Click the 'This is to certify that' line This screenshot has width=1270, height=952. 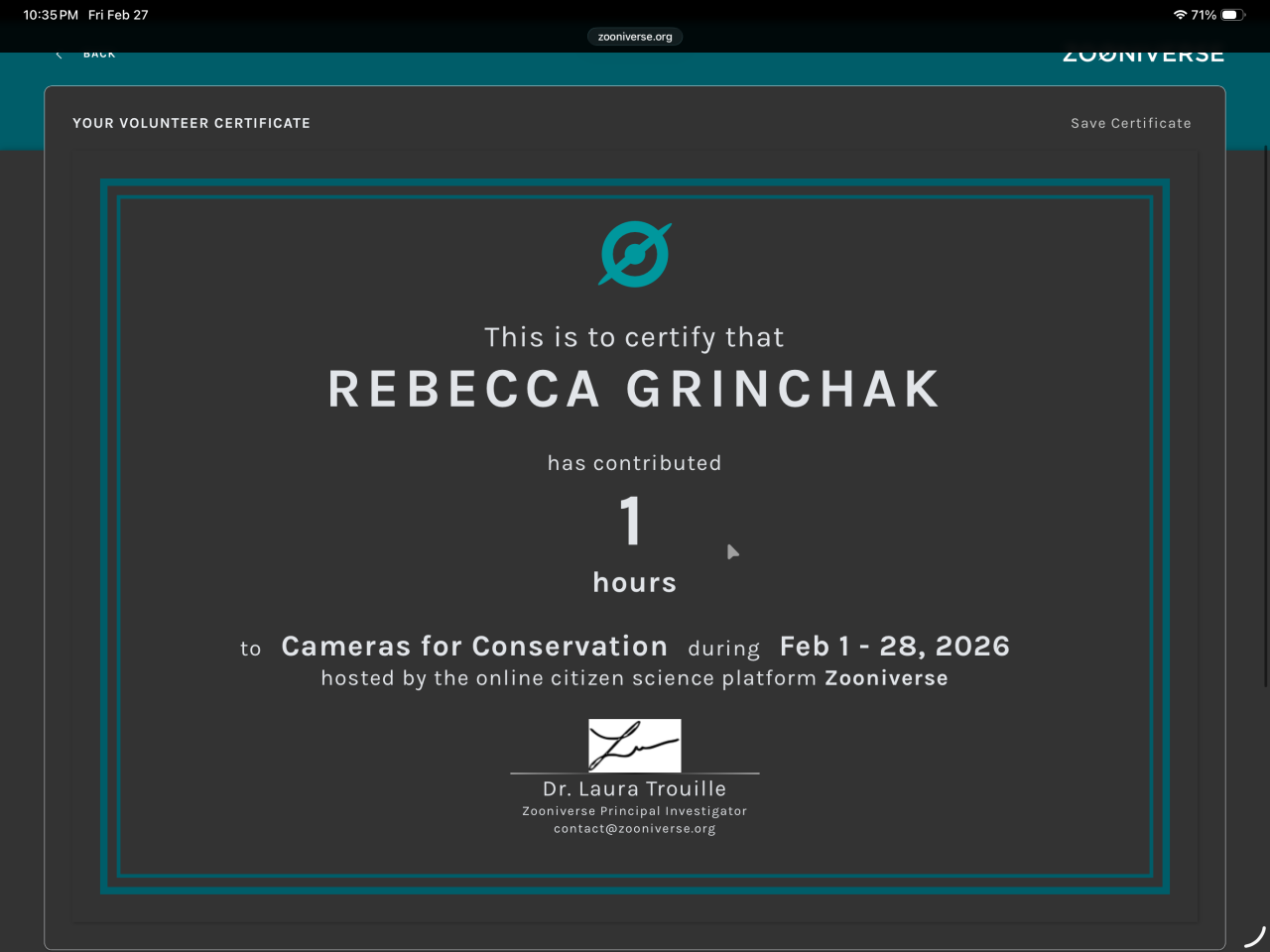[x=635, y=338]
